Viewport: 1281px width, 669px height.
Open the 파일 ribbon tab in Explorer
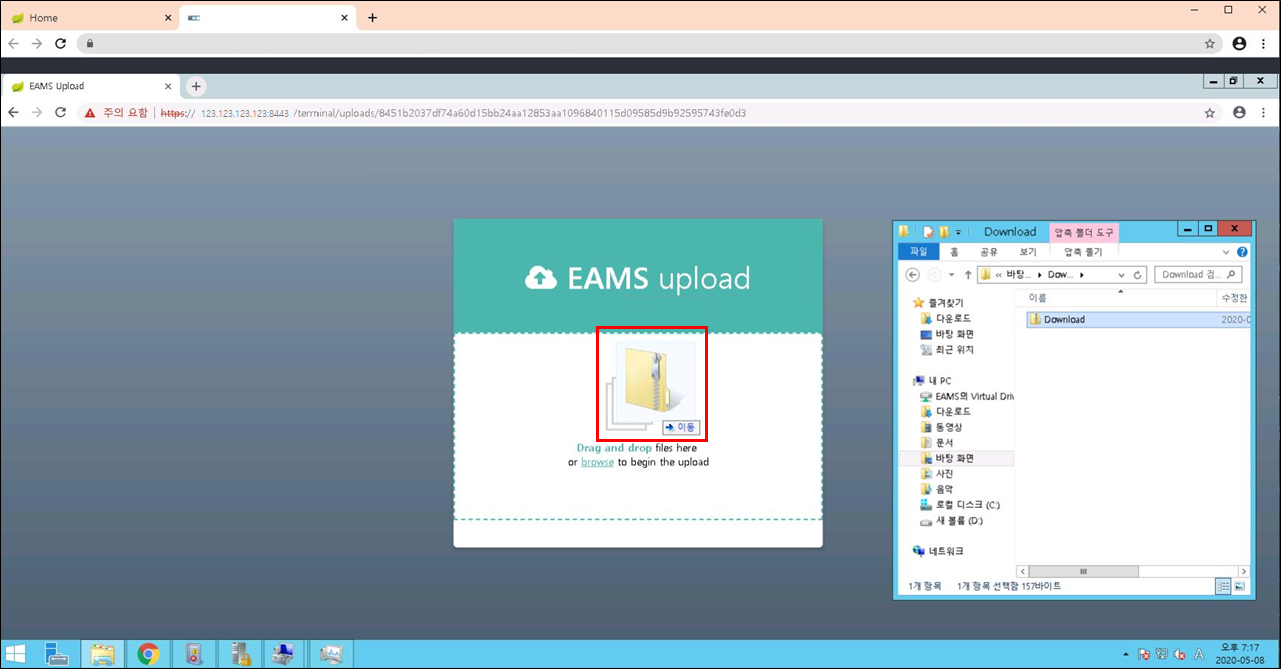pos(918,252)
